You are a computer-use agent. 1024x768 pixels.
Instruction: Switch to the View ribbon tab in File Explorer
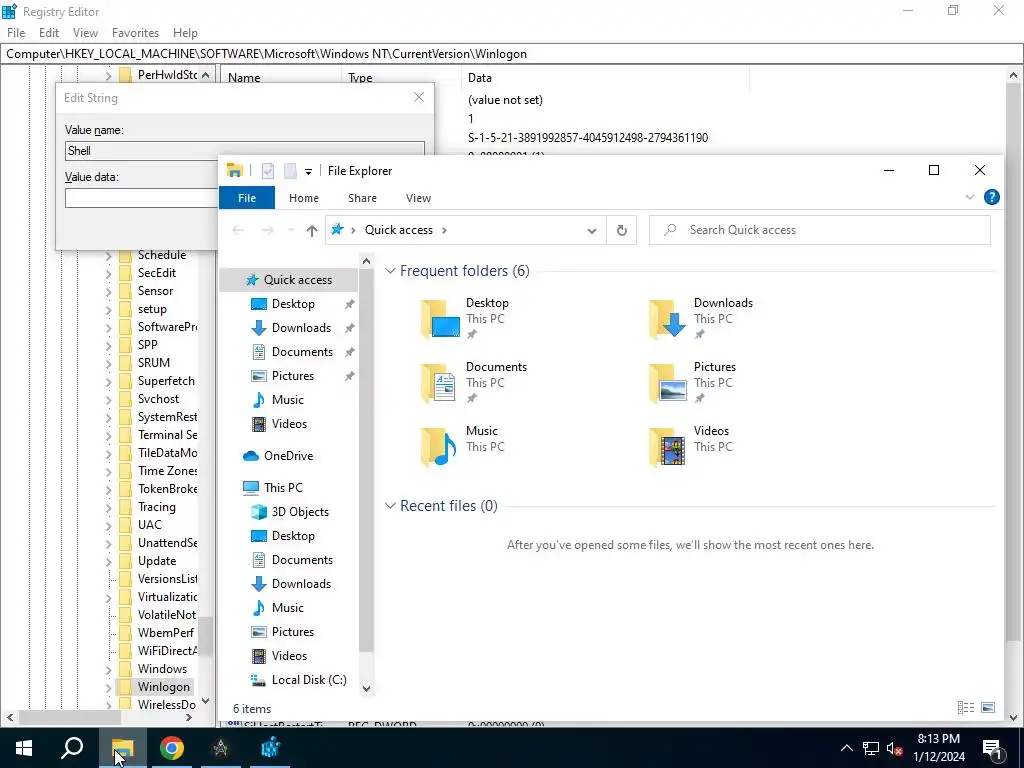(419, 198)
